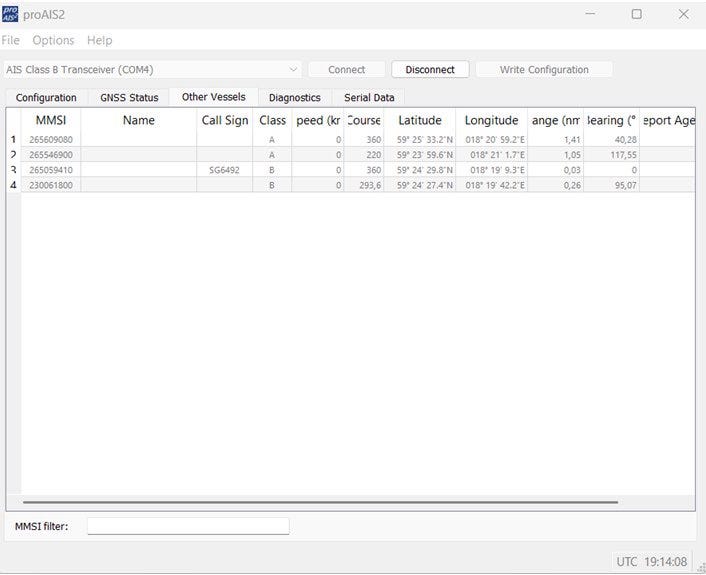Click range value 1,41

point(556,140)
